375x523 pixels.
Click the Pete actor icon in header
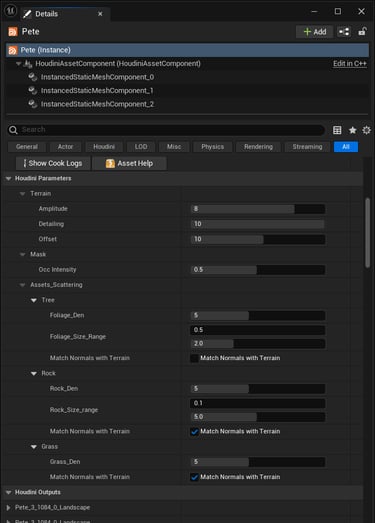click(x=13, y=32)
